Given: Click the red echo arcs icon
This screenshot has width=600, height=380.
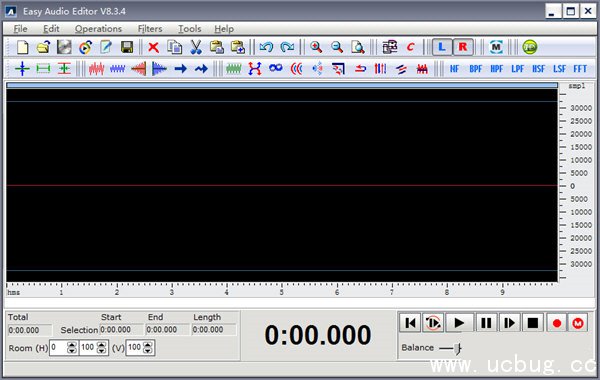Looking at the screenshot, I should [297, 69].
